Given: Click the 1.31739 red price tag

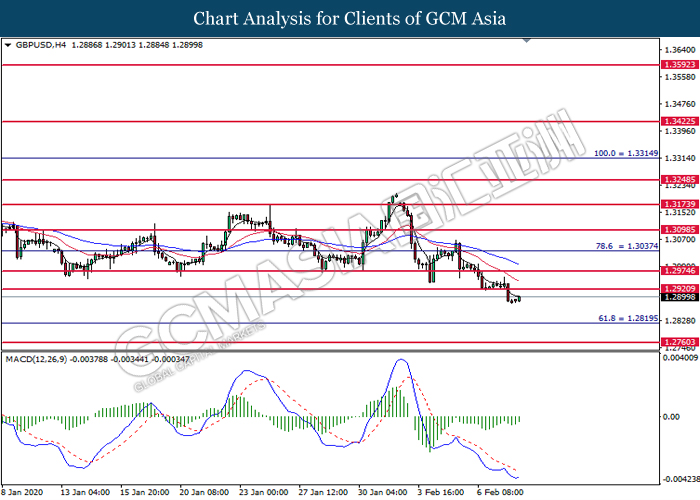Looking at the screenshot, I should click(678, 204).
